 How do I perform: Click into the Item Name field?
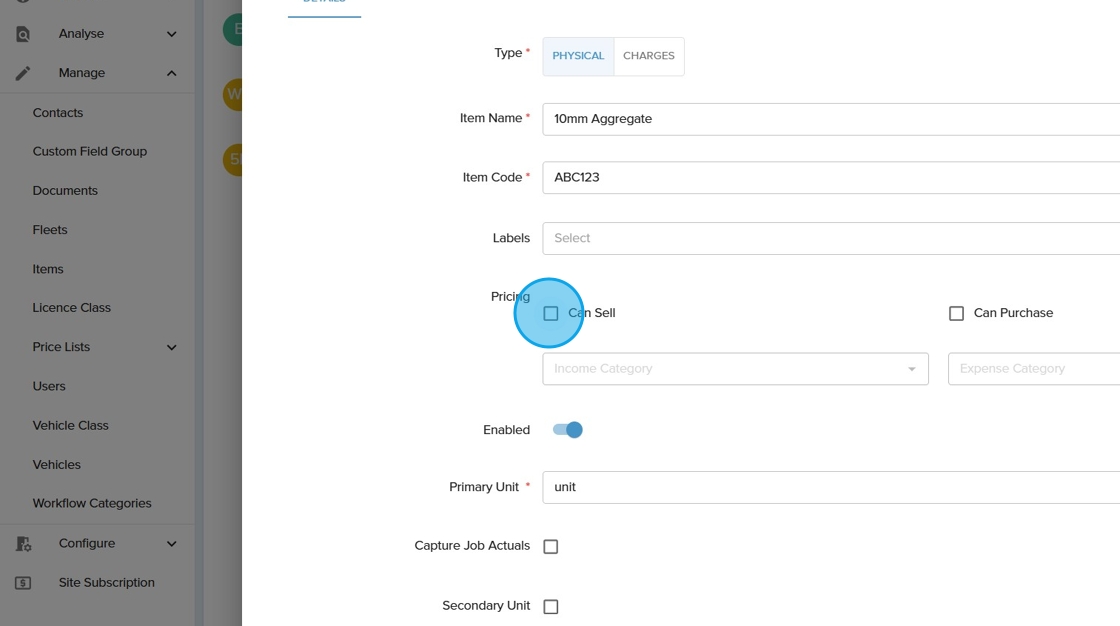pos(830,119)
